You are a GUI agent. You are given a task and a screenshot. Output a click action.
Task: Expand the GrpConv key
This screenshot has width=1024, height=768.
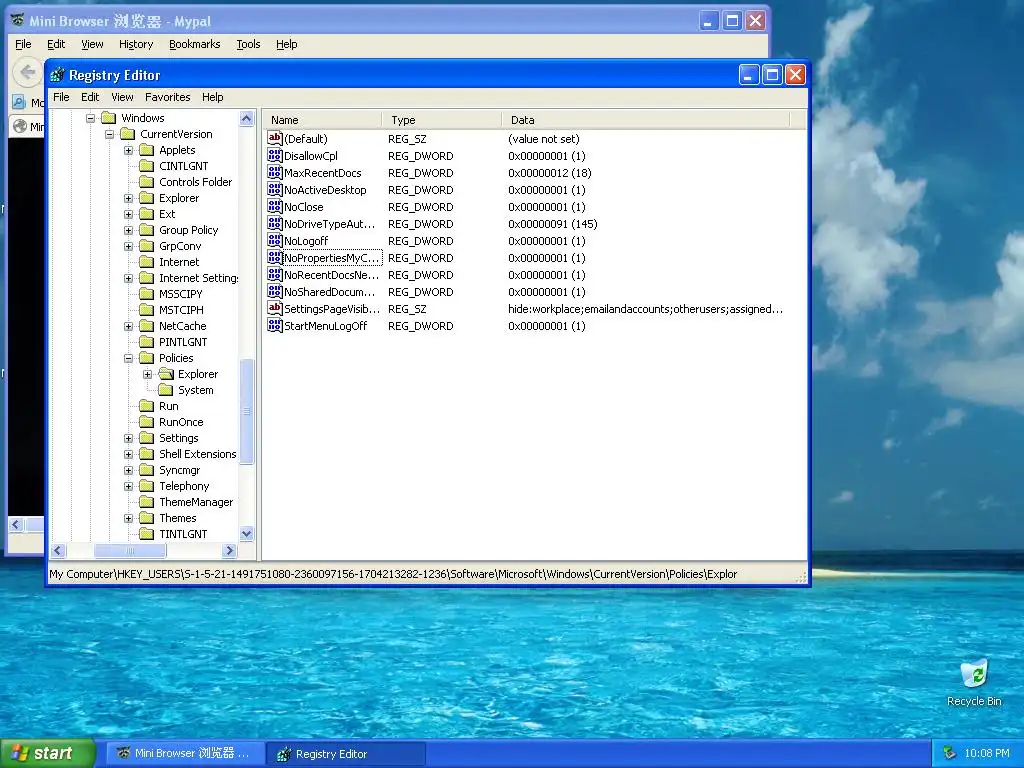pos(129,246)
